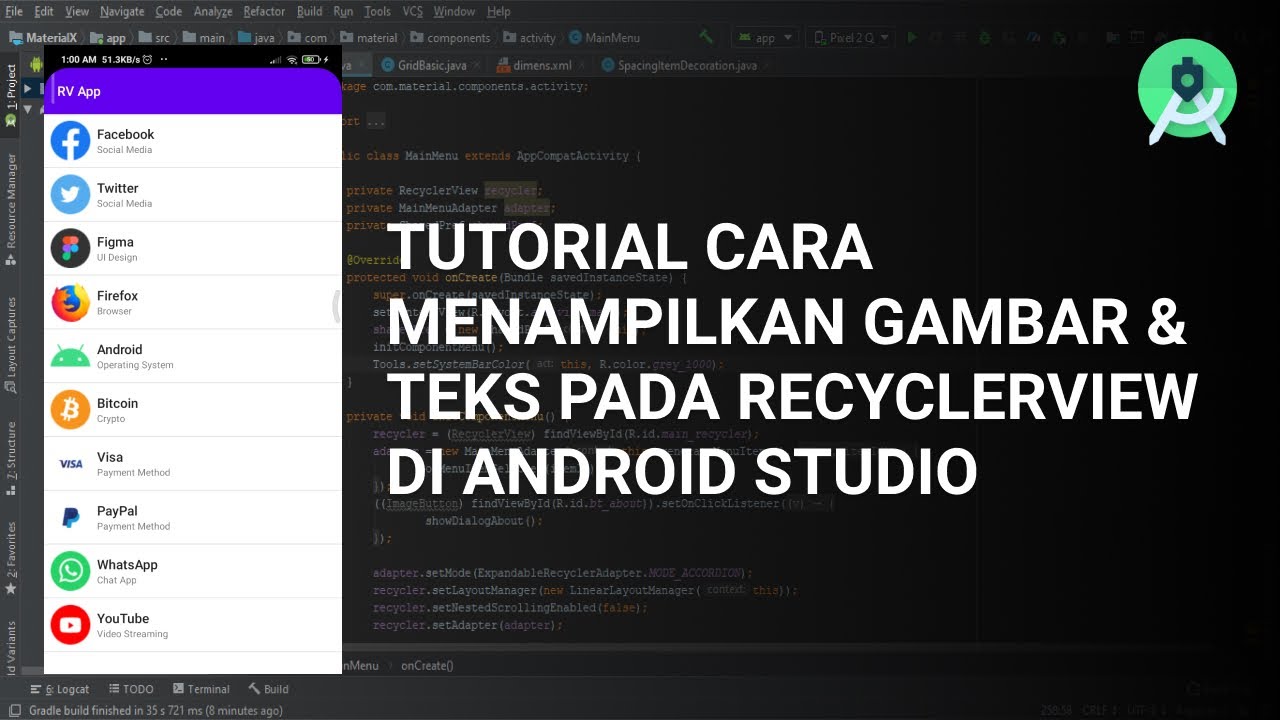Click the Facebook logo in the list

pos(70,141)
